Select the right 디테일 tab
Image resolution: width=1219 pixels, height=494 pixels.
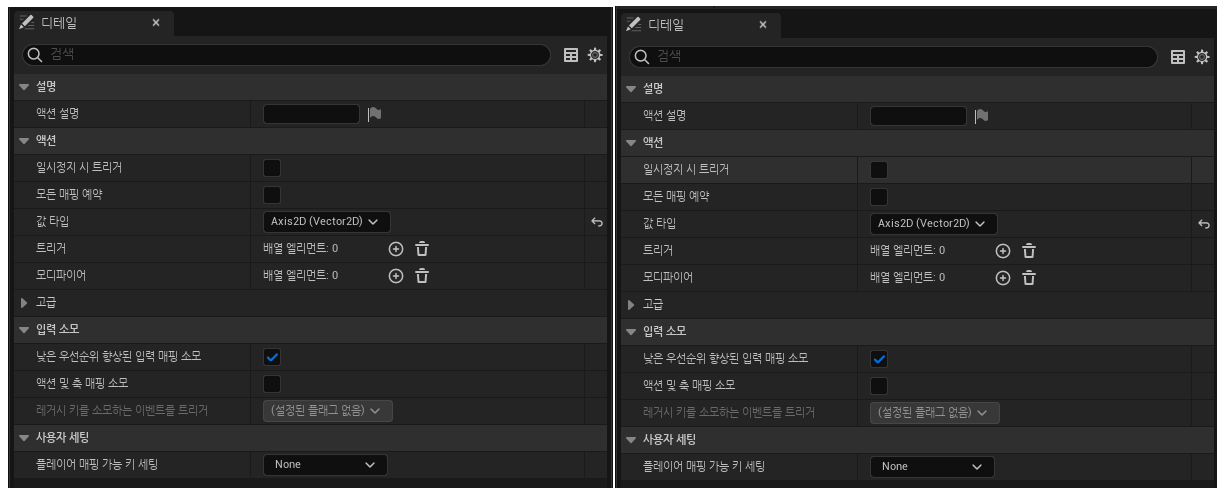click(702, 24)
